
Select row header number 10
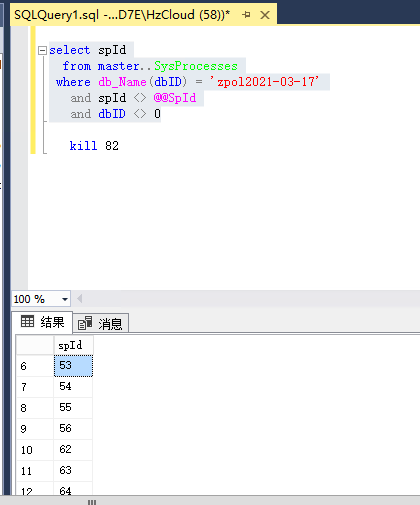[x=35, y=450]
